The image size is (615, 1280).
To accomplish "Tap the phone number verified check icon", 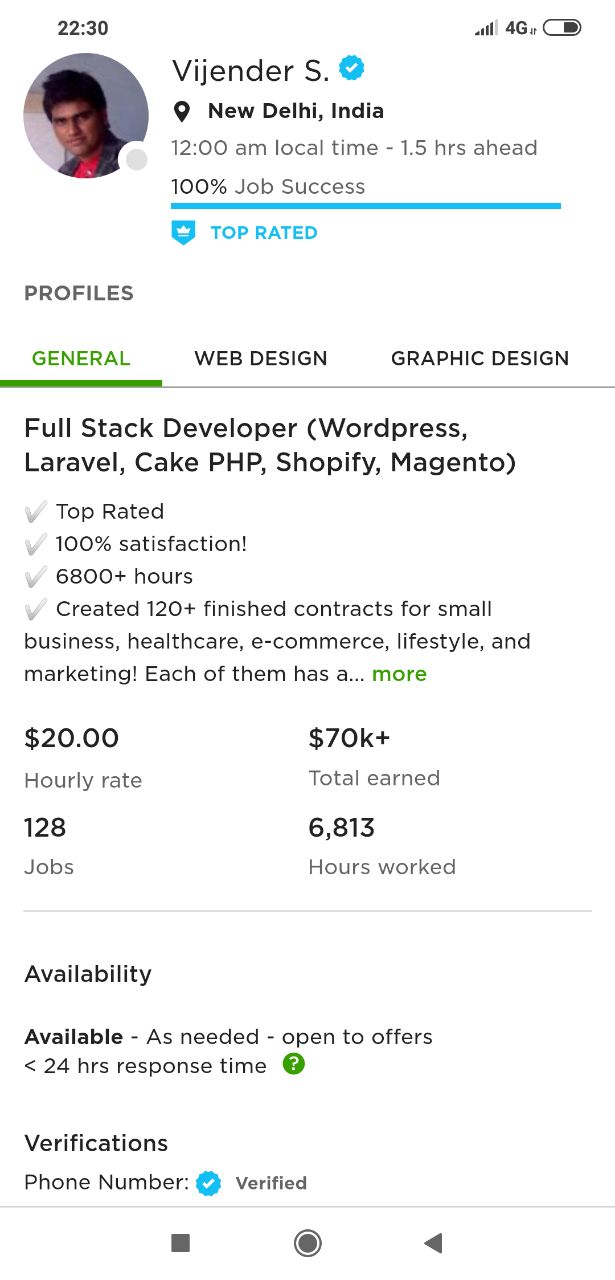I will click(x=208, y=1183).
